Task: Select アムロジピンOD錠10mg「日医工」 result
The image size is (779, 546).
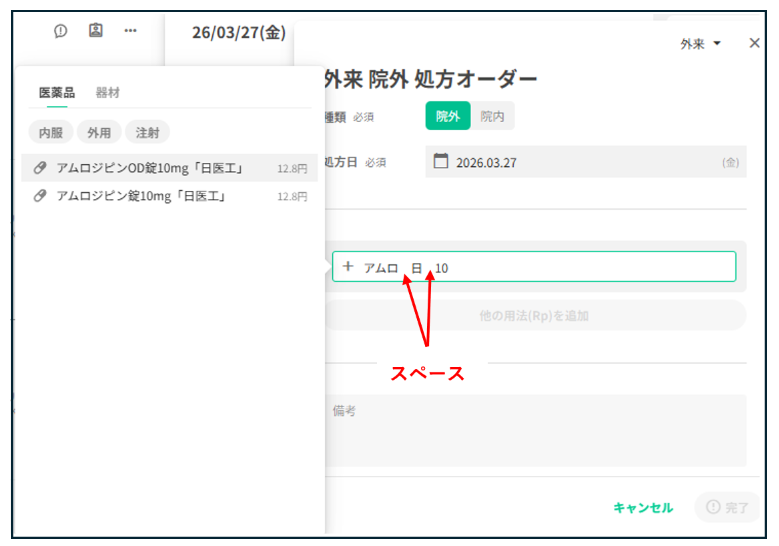Action: (x=169, y=168)
